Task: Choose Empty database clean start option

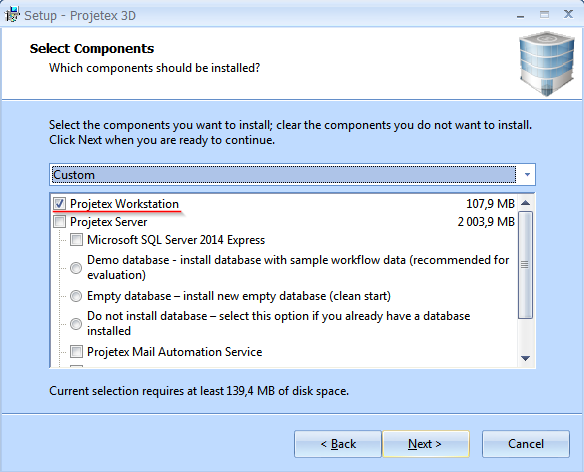Action: [x=76, y=296]
